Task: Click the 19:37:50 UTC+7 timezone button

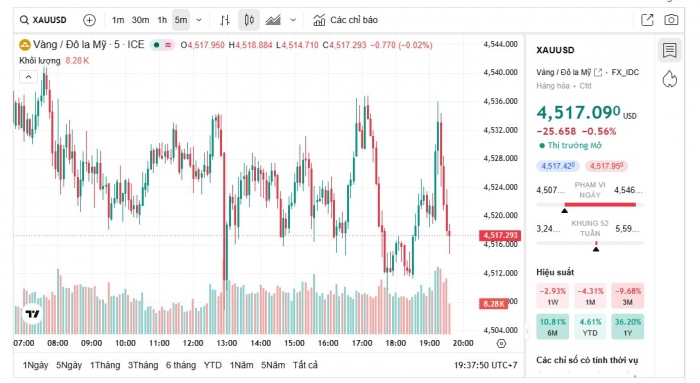Action: coord(486,365)
